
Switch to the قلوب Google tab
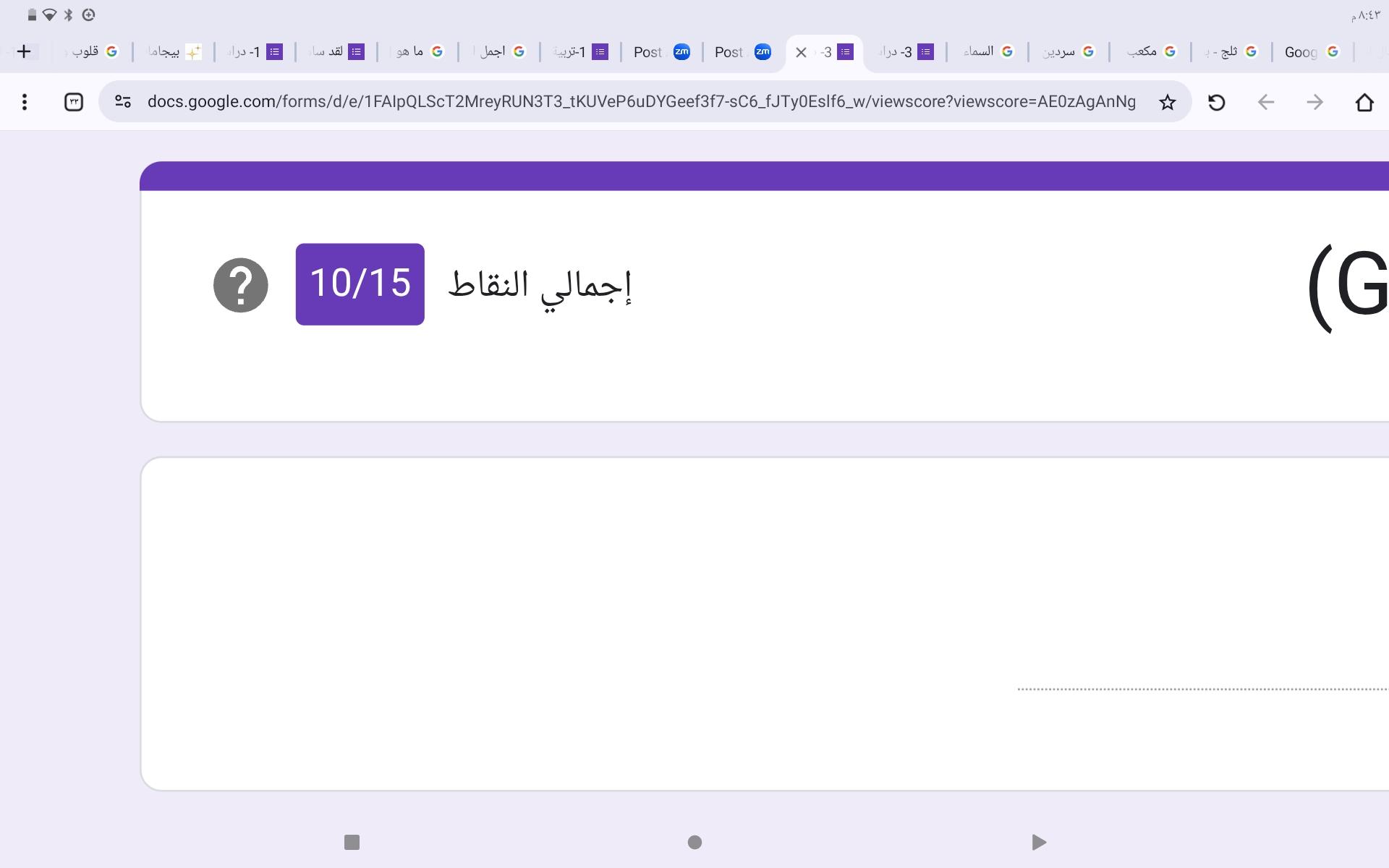click(93, 52)
